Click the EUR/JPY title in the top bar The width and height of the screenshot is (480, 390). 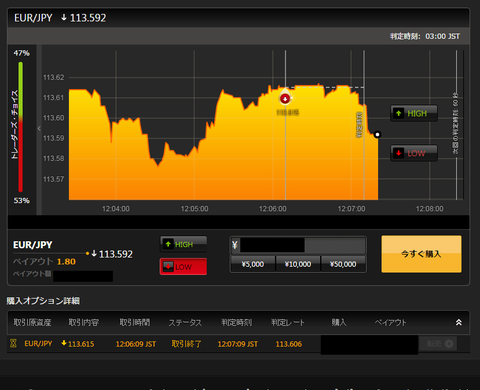point(33,18)
